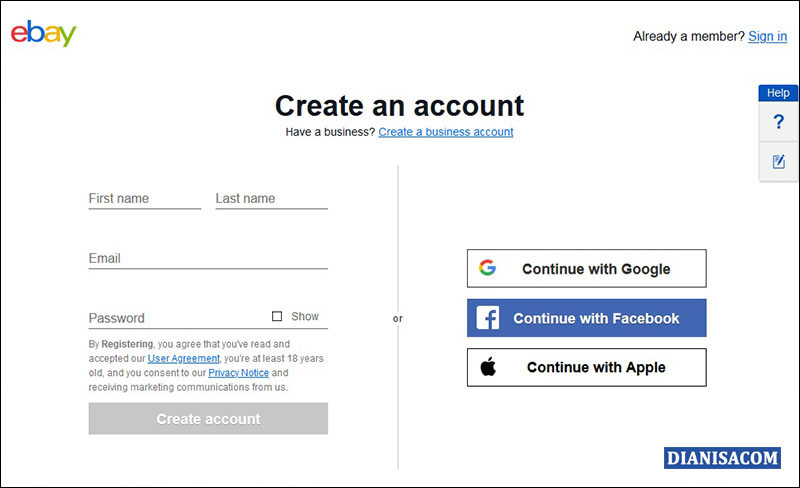
Task: Open the help question mark icon
Action: tap(779, 122)
